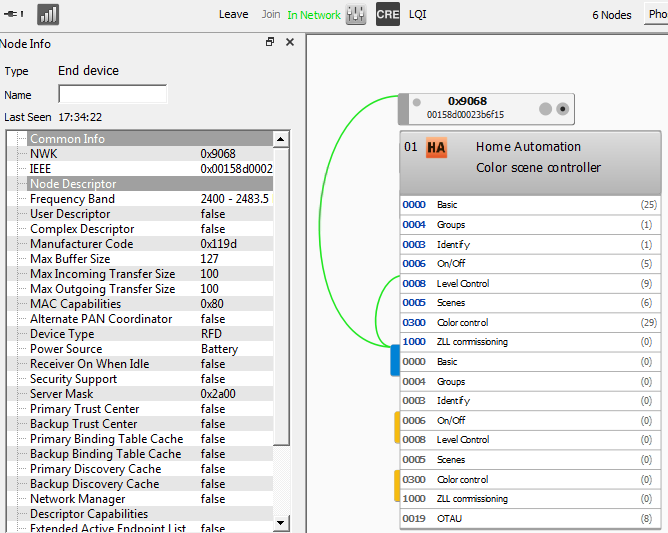The width and height of the screenshot is (668, 533).
Task: Click Join in the toolbar
Action: click(271, 14)
